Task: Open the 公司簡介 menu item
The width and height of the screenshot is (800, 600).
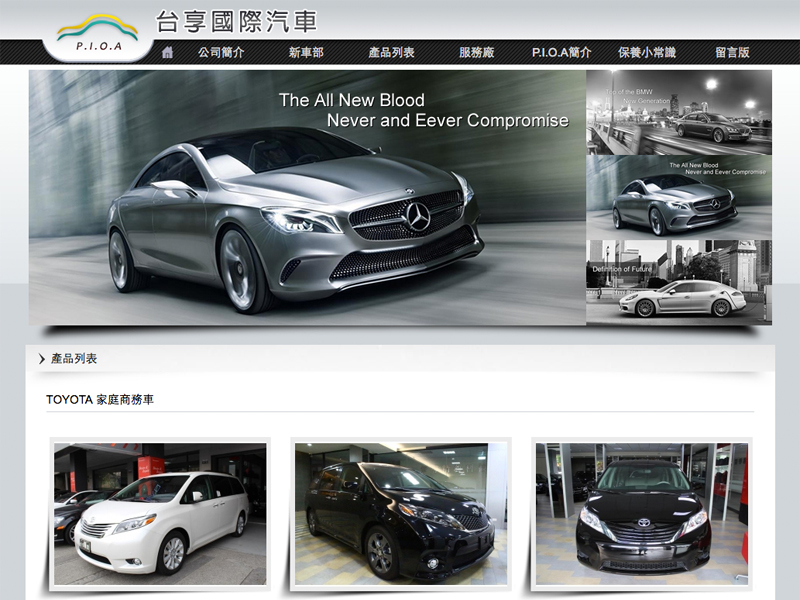Action: point(221,53)
